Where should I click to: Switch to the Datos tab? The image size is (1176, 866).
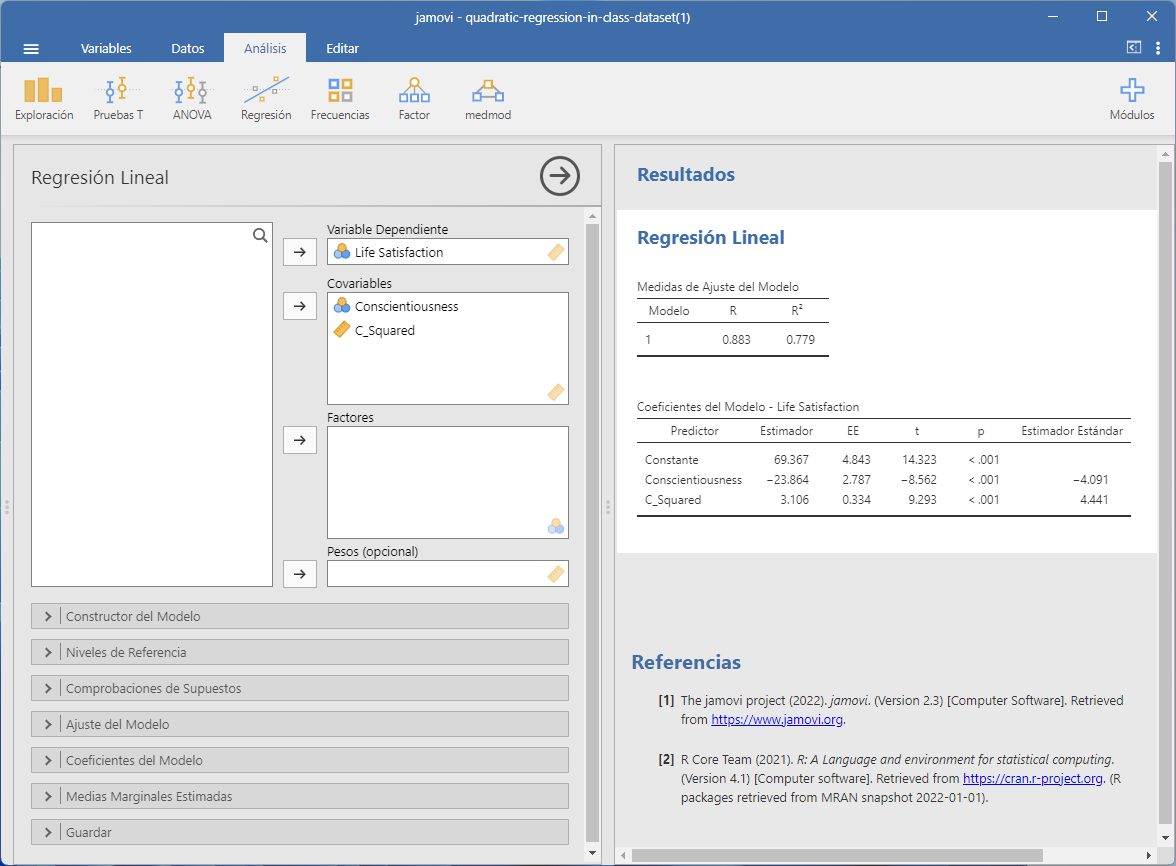click(x=188, y=48)
